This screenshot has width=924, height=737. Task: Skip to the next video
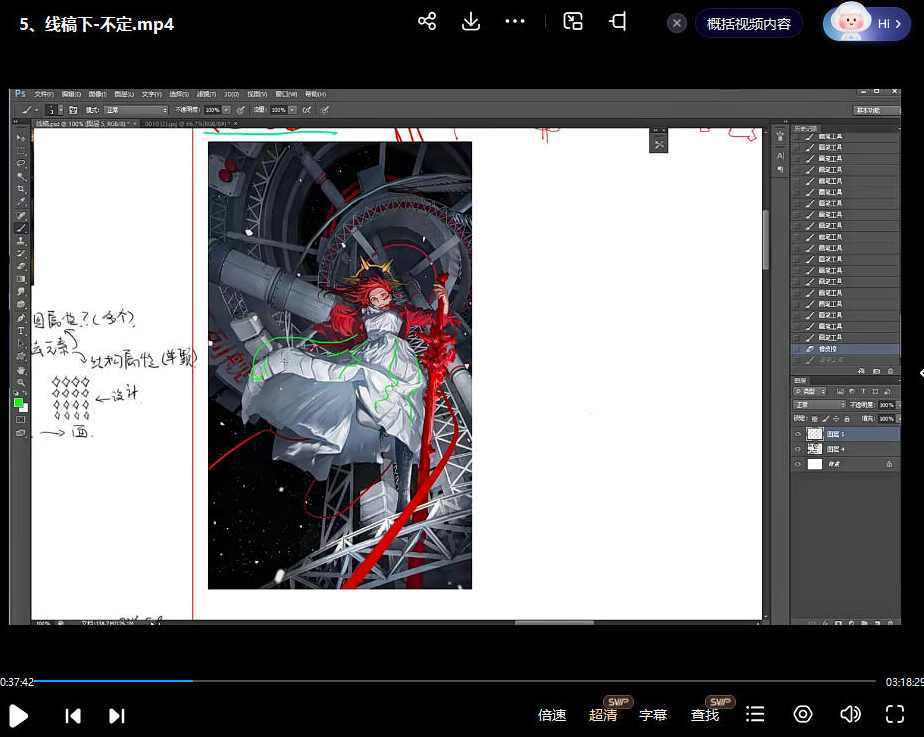117,715
